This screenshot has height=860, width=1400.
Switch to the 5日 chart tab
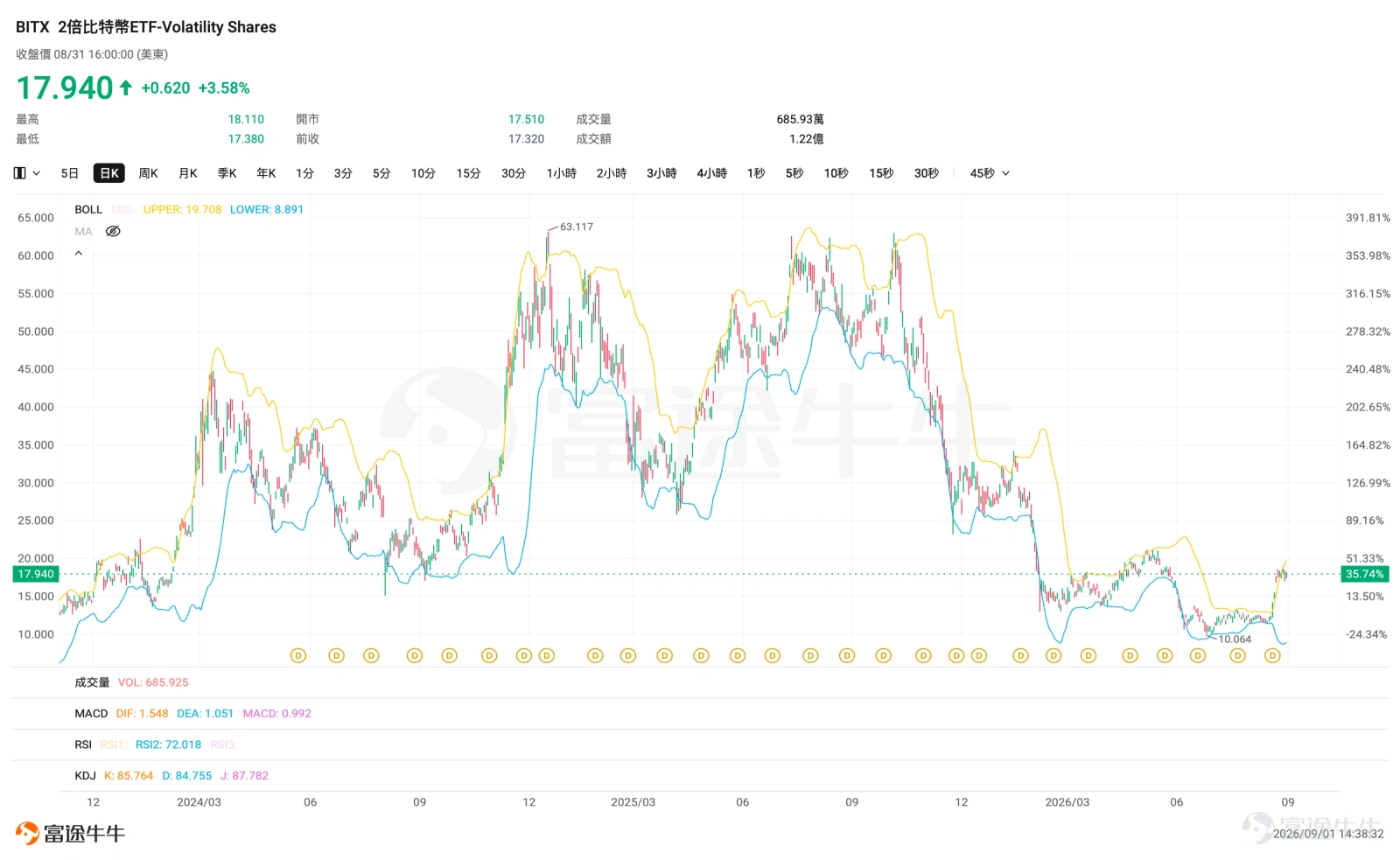[x=70, y=173]
